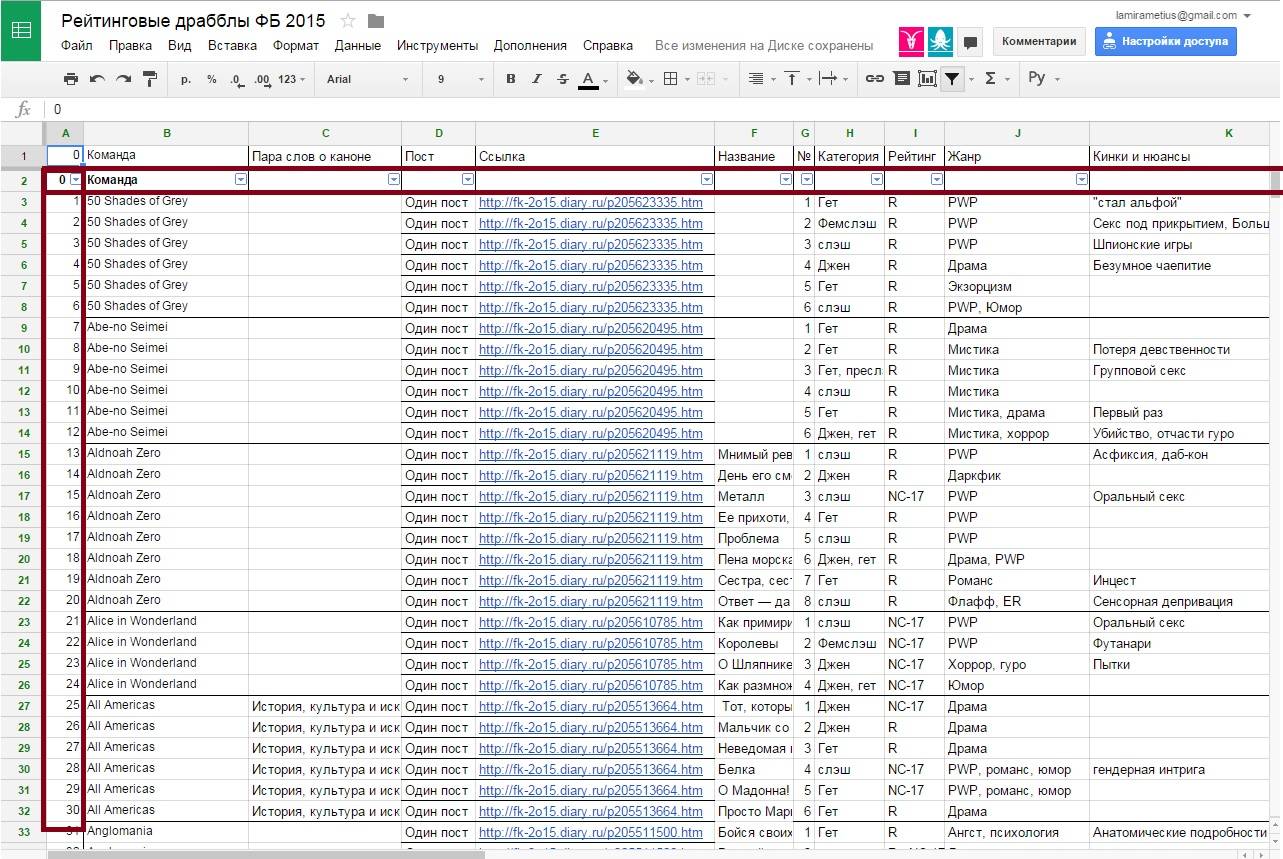This screenshot has width=1283, height=859.
Task: Click the undo arrow icon
Action: click(x=97, y=79)
